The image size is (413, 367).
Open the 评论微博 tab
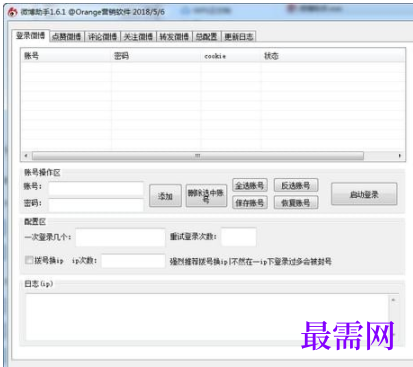pyautogui.click(x=102, y=37)
